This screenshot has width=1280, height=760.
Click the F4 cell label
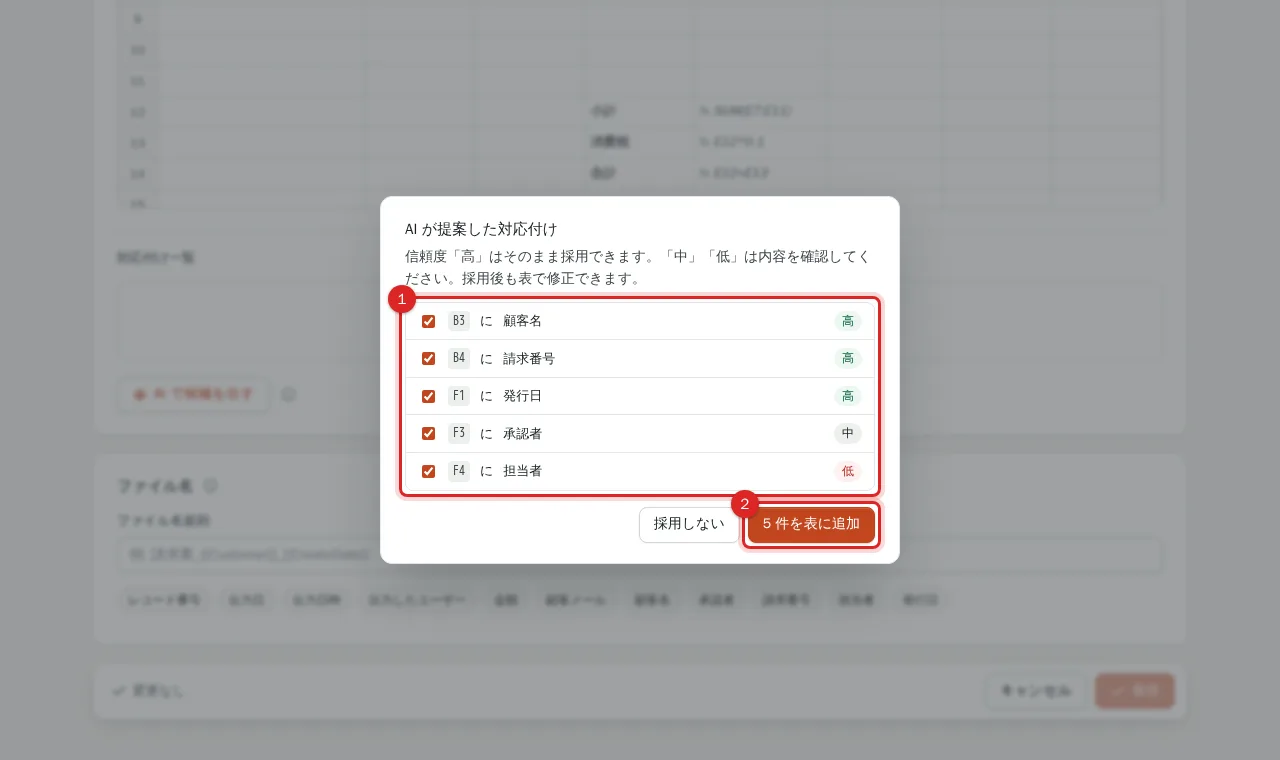459,471
